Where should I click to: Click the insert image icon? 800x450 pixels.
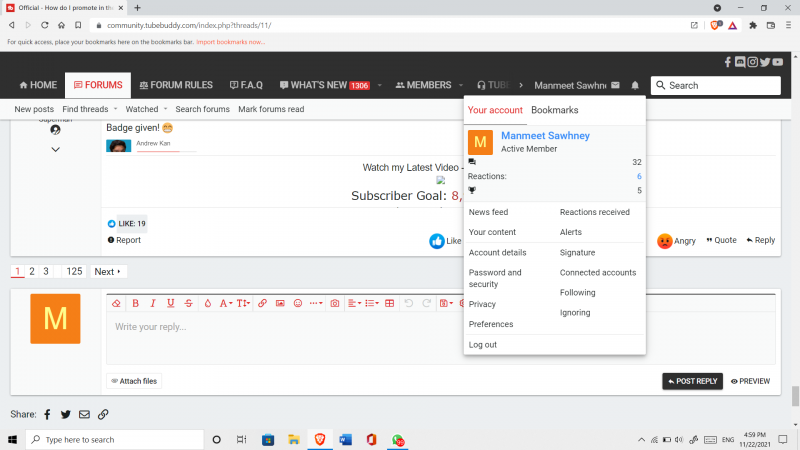pos(280,303)
